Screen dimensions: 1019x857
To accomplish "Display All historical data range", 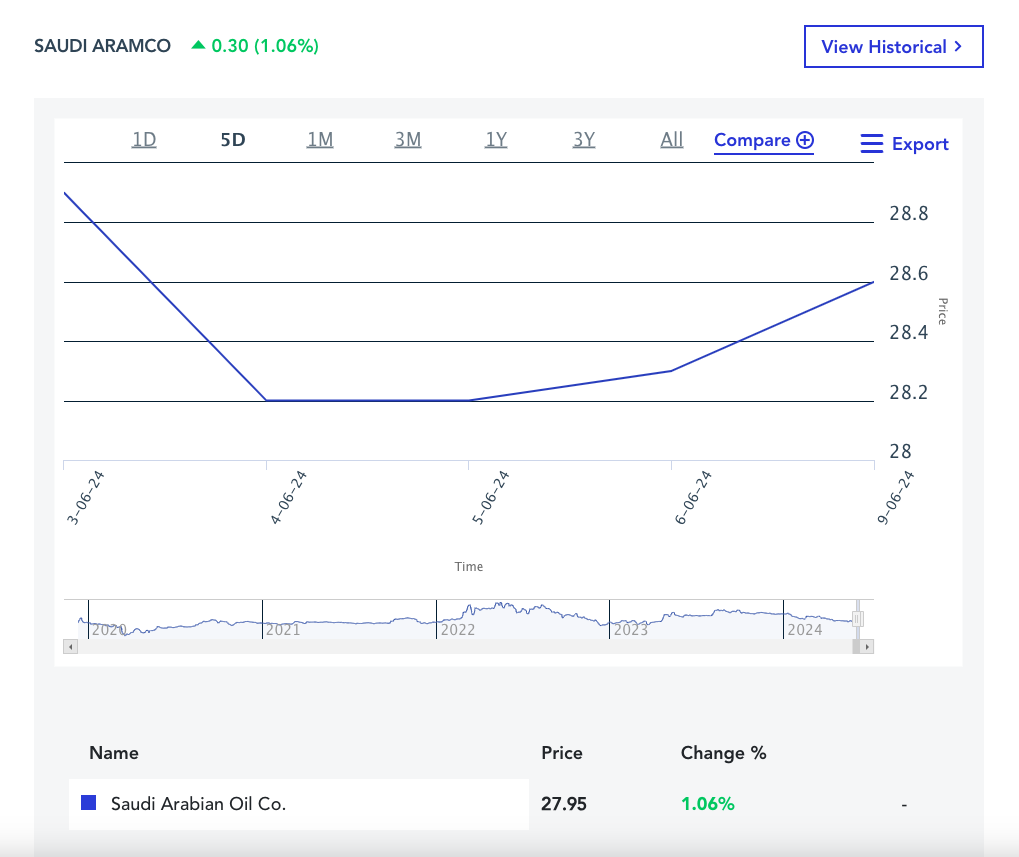I will pos(672,140).
